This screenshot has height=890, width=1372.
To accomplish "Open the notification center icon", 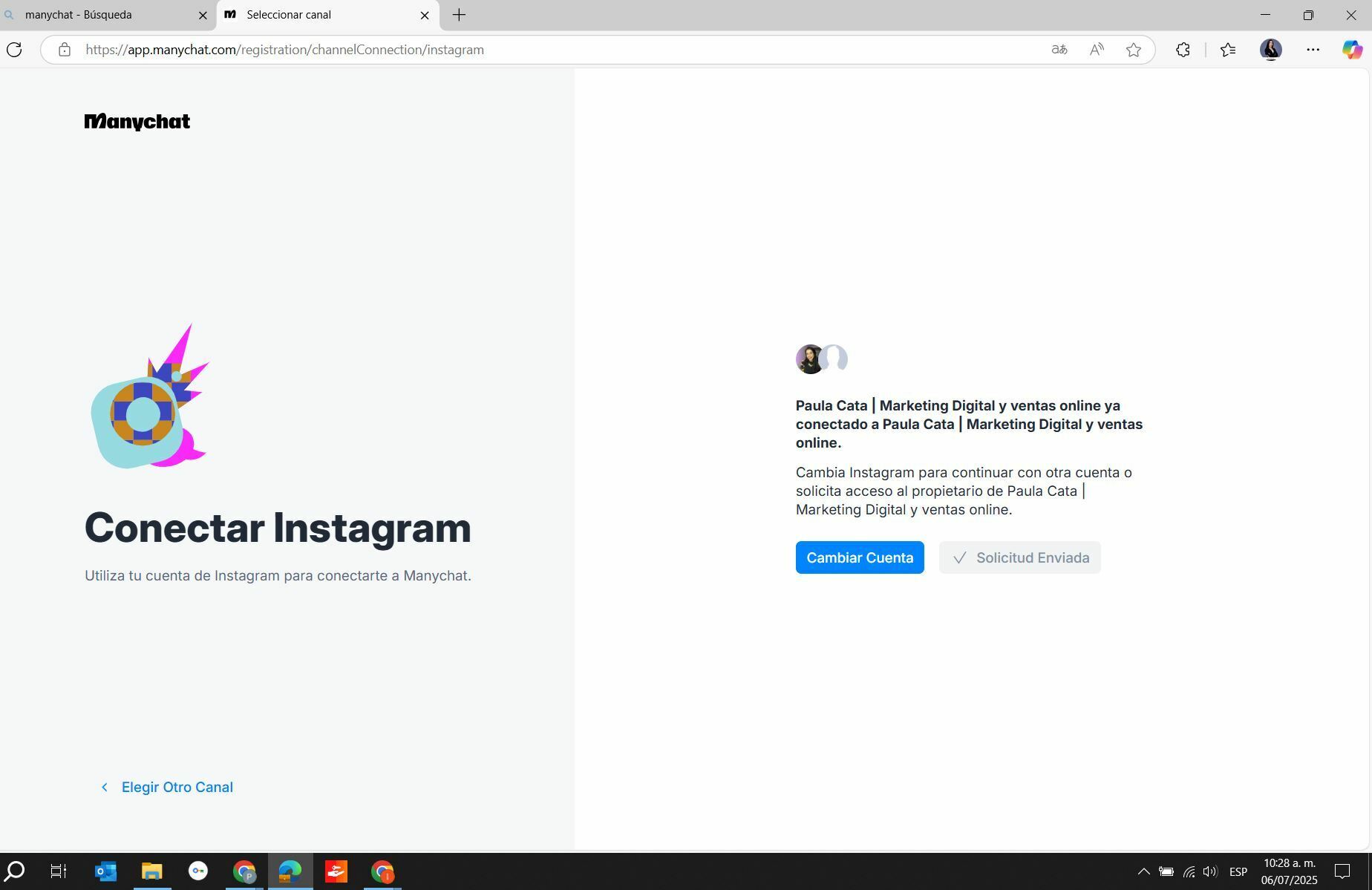I will click(1342, 871).
